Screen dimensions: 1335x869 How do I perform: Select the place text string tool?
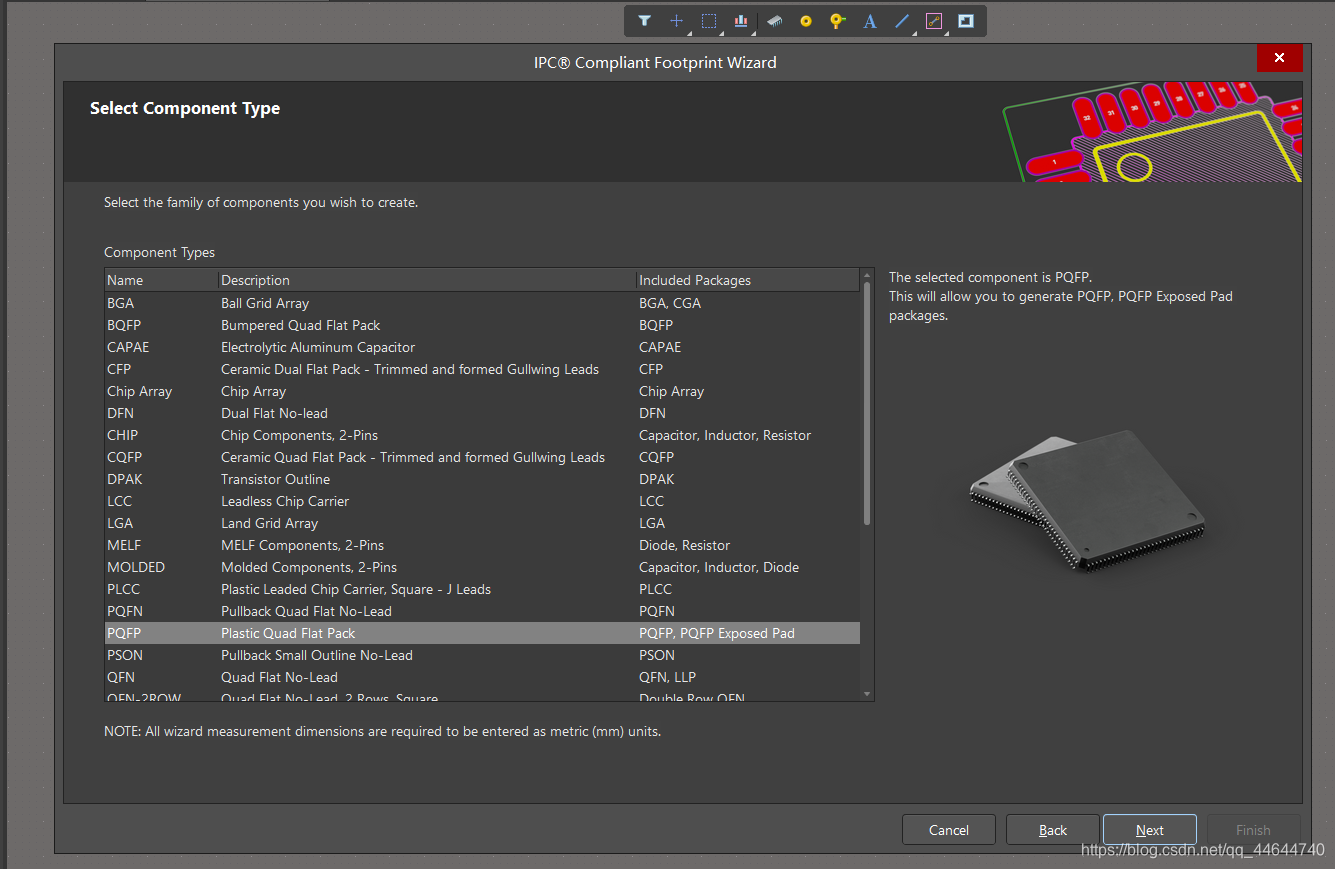tap(870, 21)
